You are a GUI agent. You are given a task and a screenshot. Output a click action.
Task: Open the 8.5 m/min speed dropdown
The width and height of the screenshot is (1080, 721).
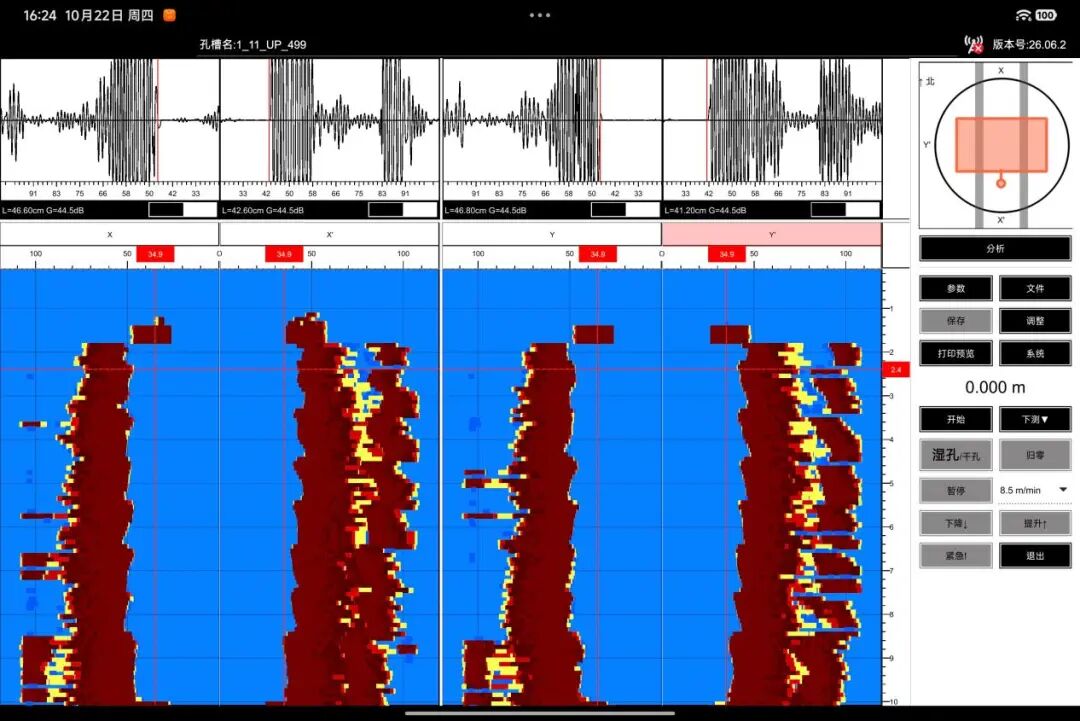click(1035, 490)
